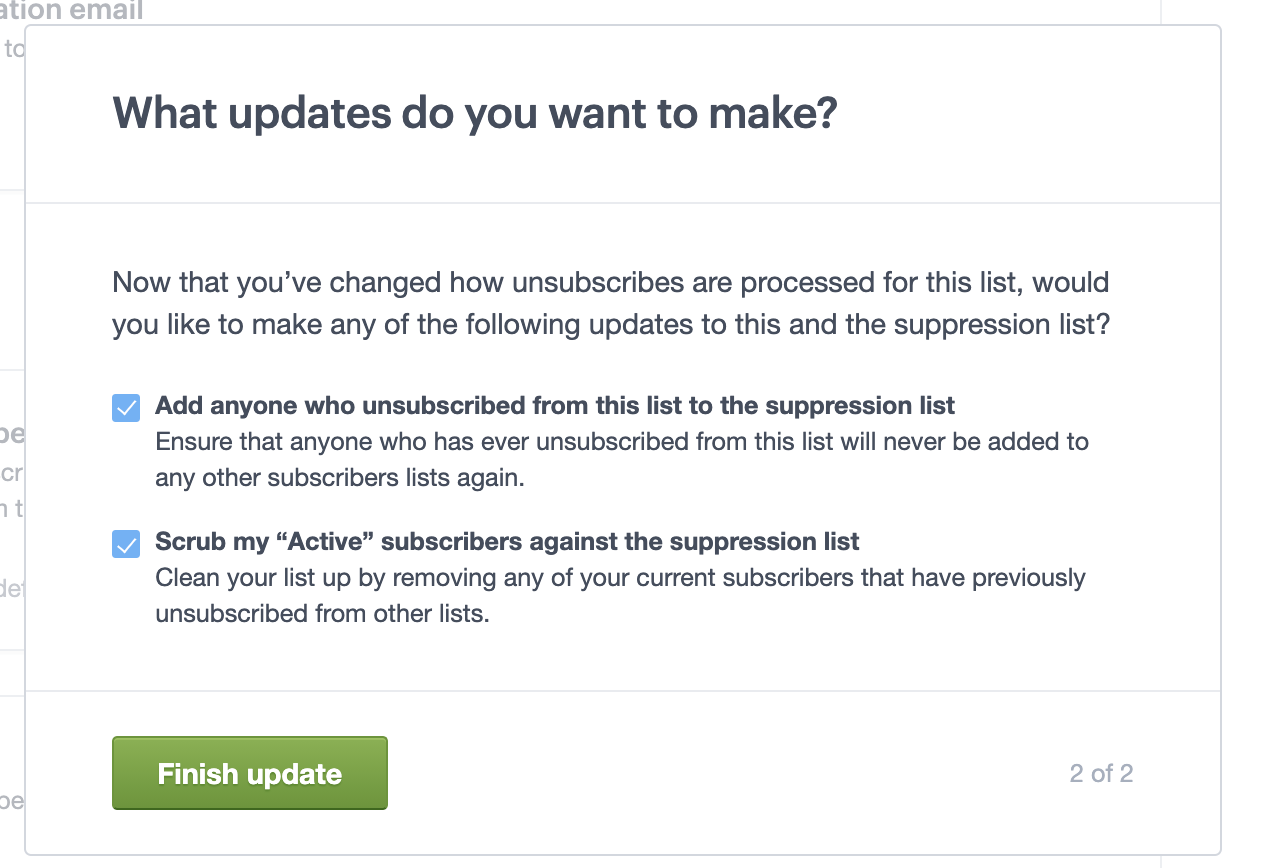Click the description about removing current subscribers
Viewport: 1268px width, 868px height.
point(618,595)
